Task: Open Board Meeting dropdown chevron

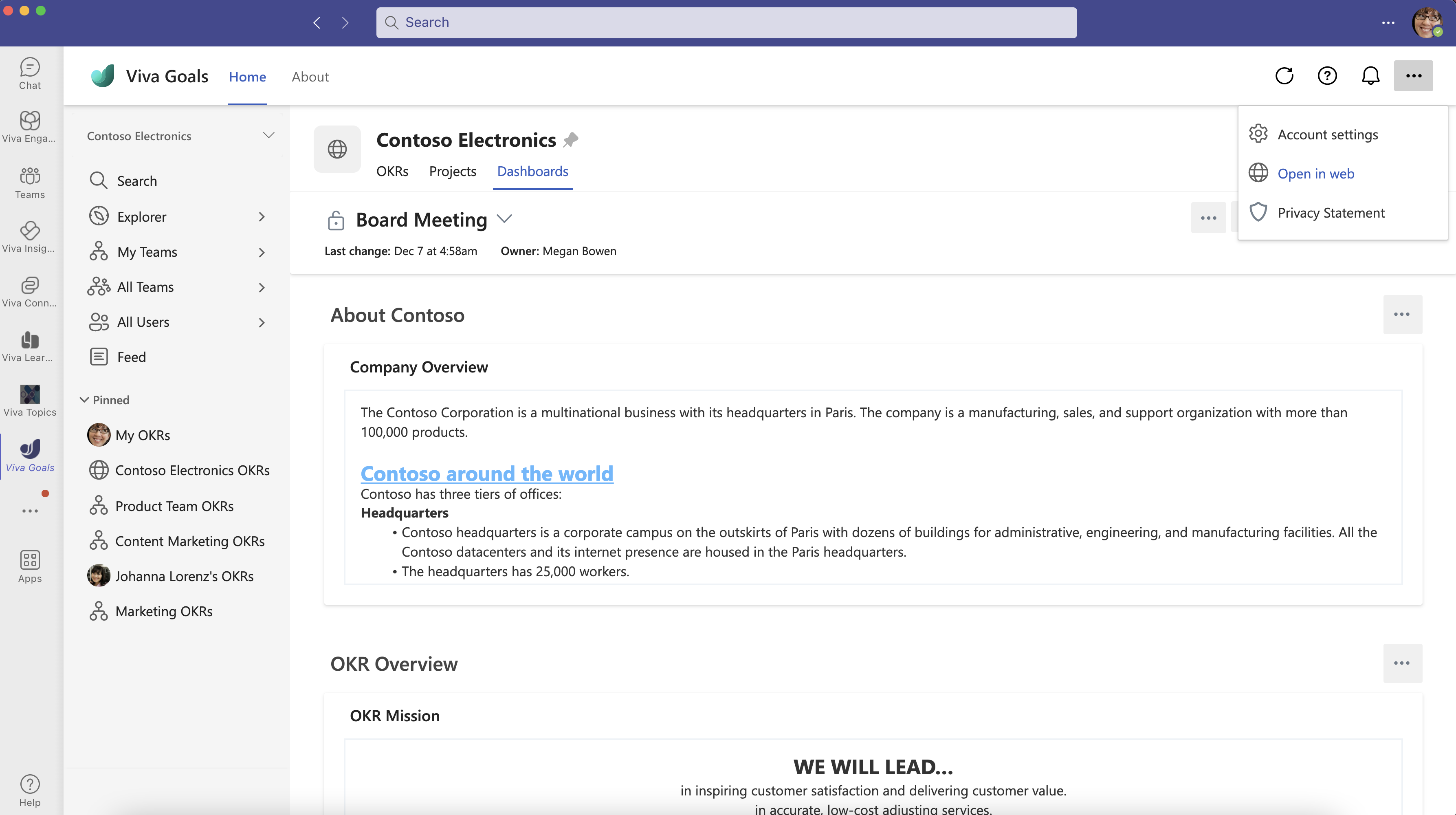Action: 505,218
